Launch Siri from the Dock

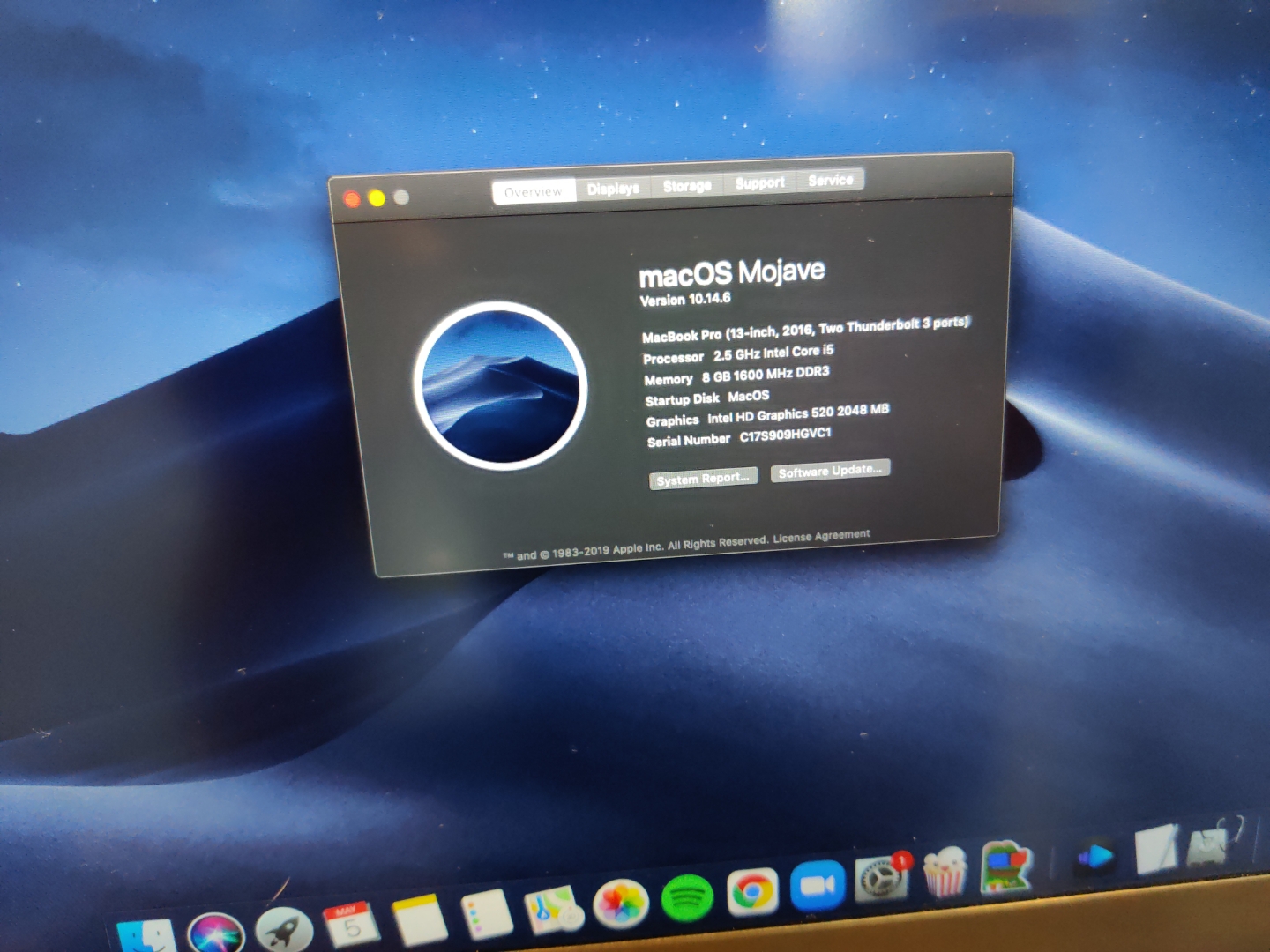pyautogui.click(x=215, y=933)
